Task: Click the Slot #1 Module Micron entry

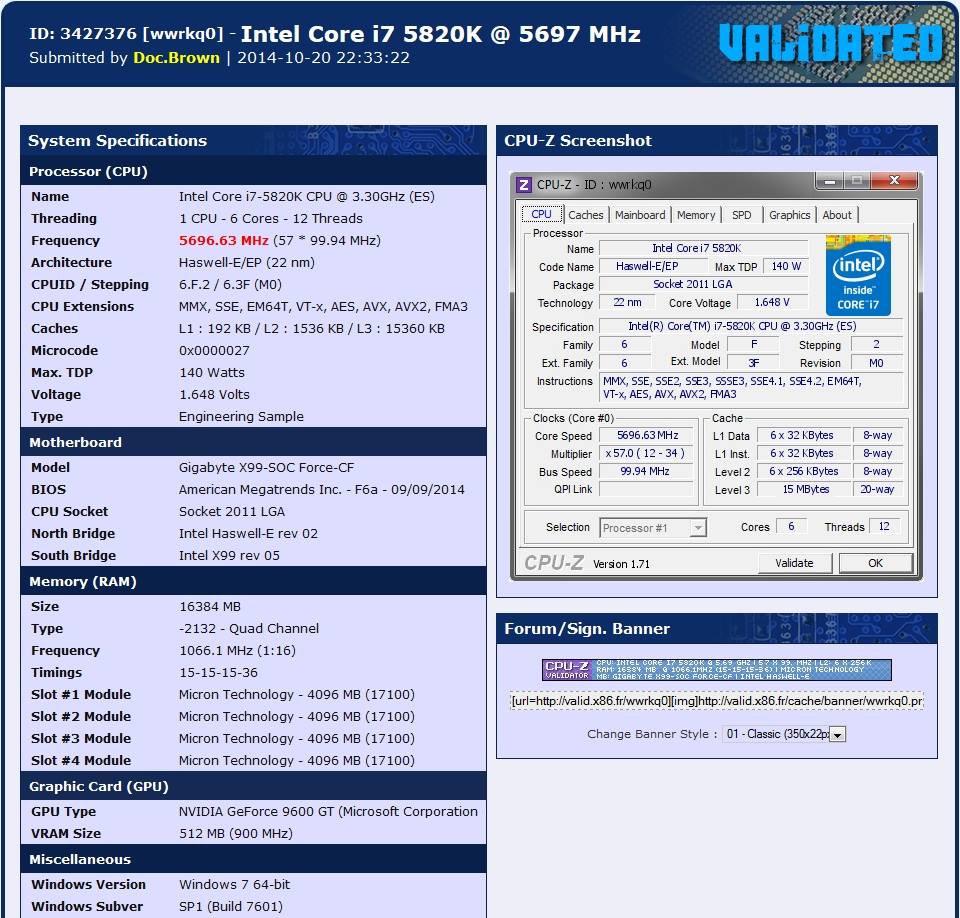Action: 296,695
